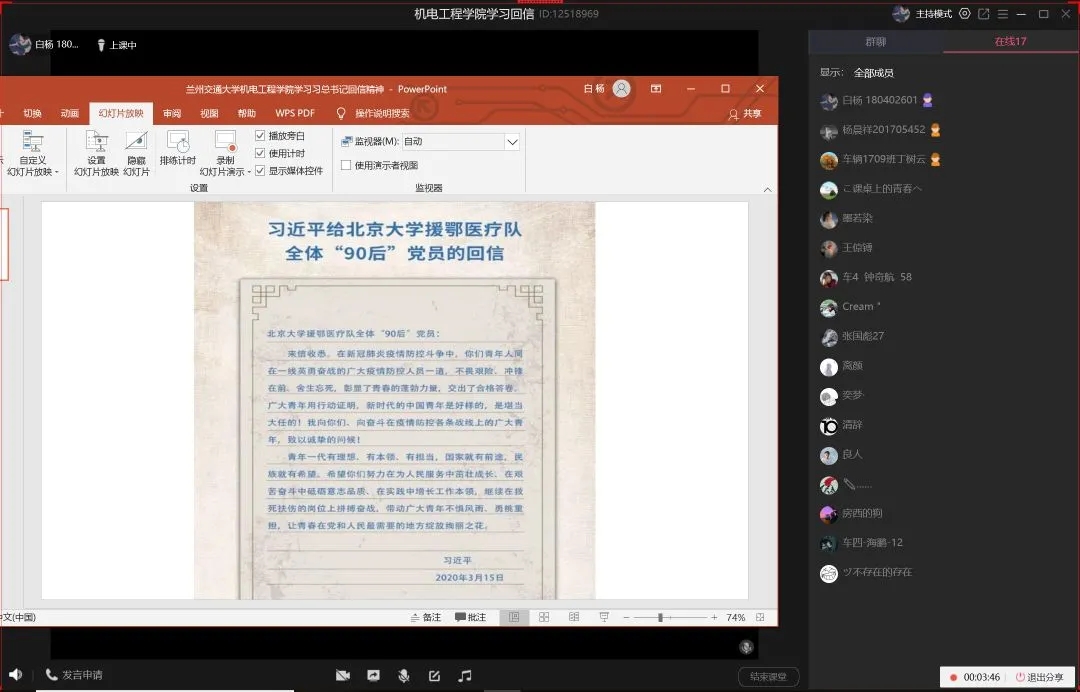Switch to the 群聊 chat tab
1080x692 pixels.
point(875,42)
